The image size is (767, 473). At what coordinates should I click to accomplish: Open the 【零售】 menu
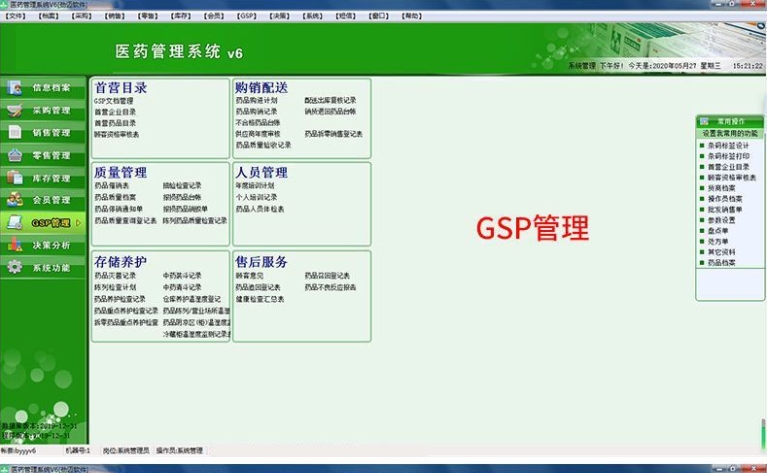pos(148,16)
